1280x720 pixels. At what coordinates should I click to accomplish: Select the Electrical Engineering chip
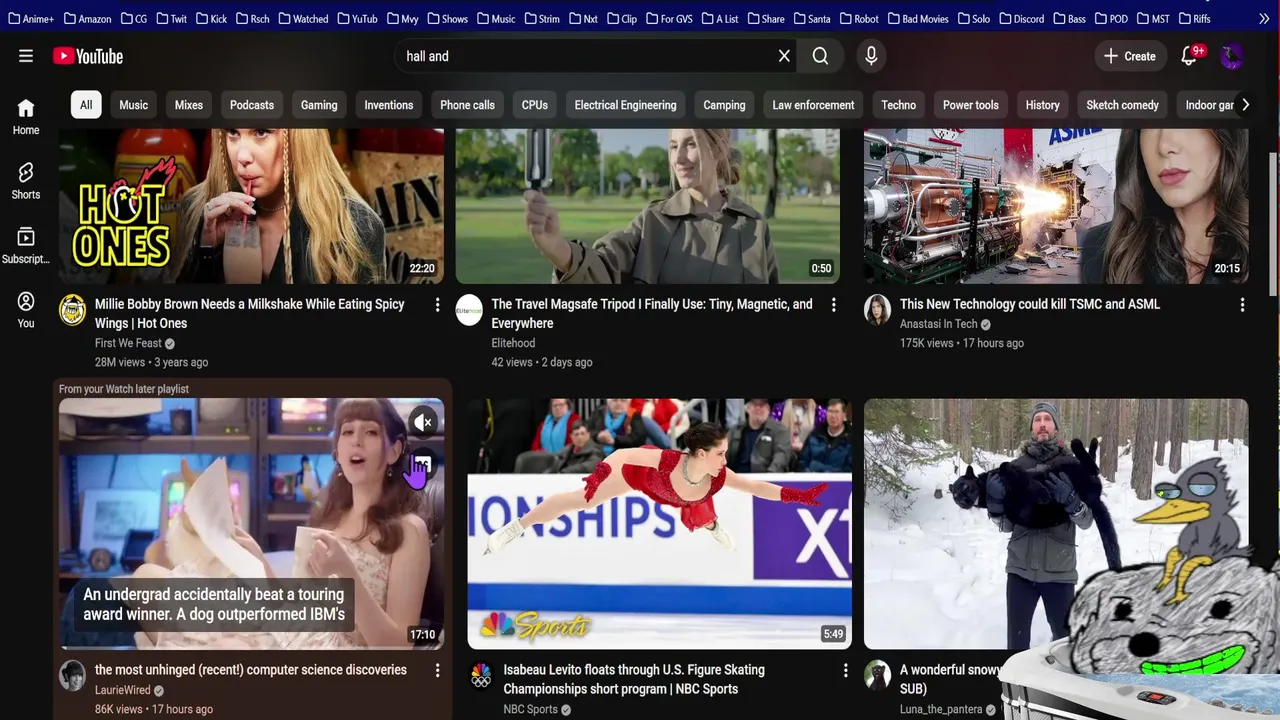(x=625, y=105)
